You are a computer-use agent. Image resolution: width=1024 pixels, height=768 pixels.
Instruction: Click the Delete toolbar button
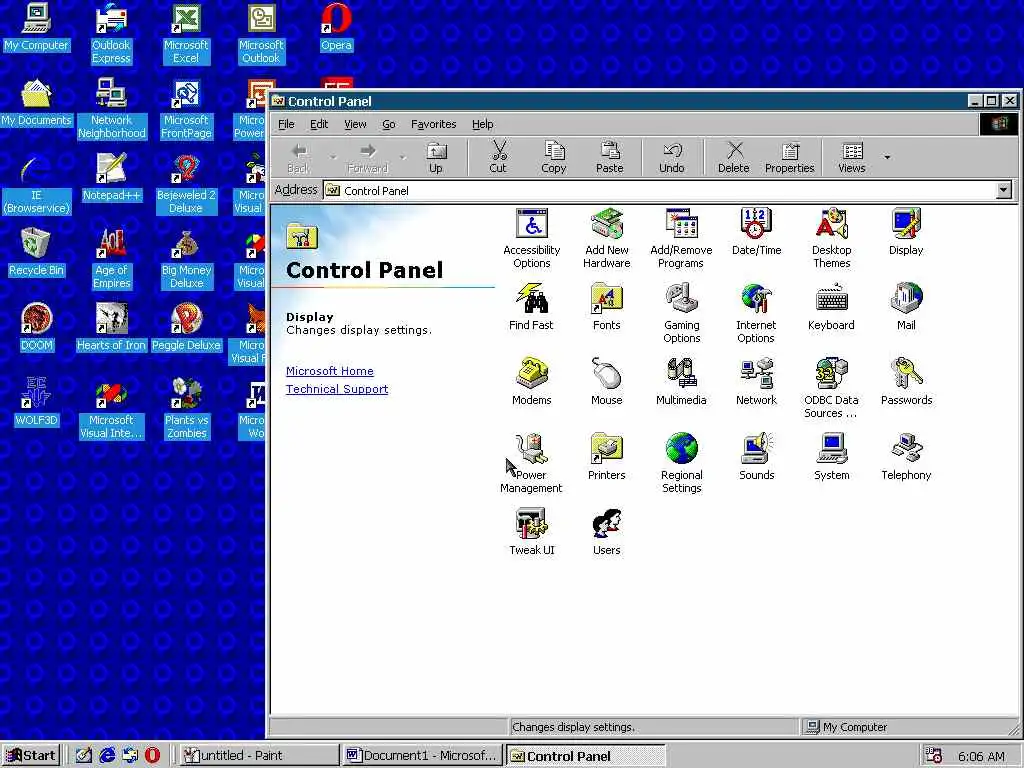coord(734,157)
